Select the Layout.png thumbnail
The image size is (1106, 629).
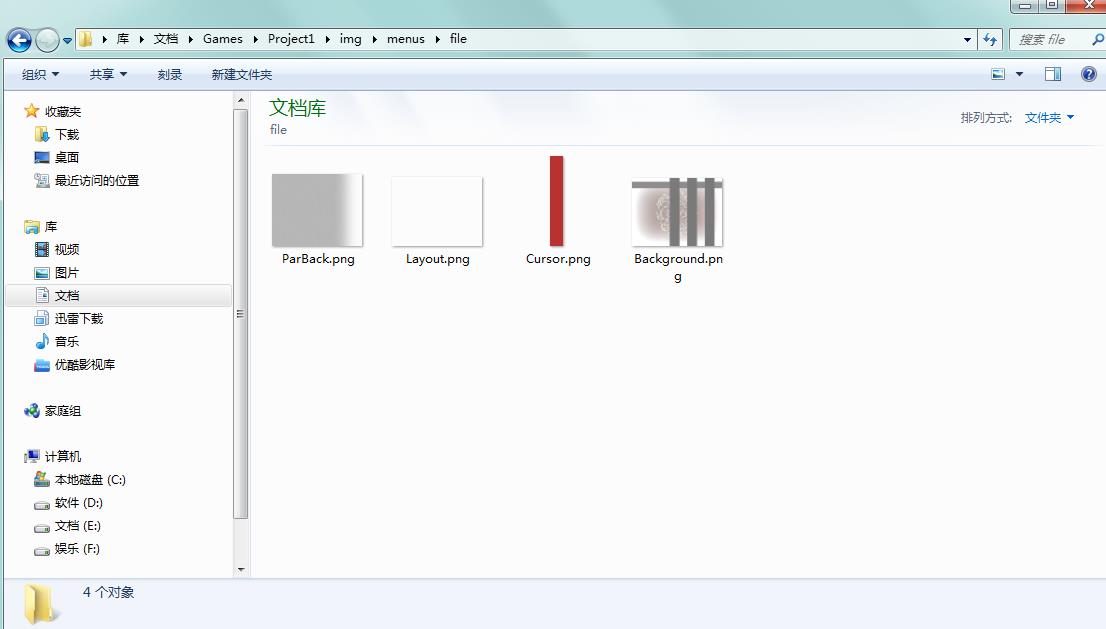point(437,212)
